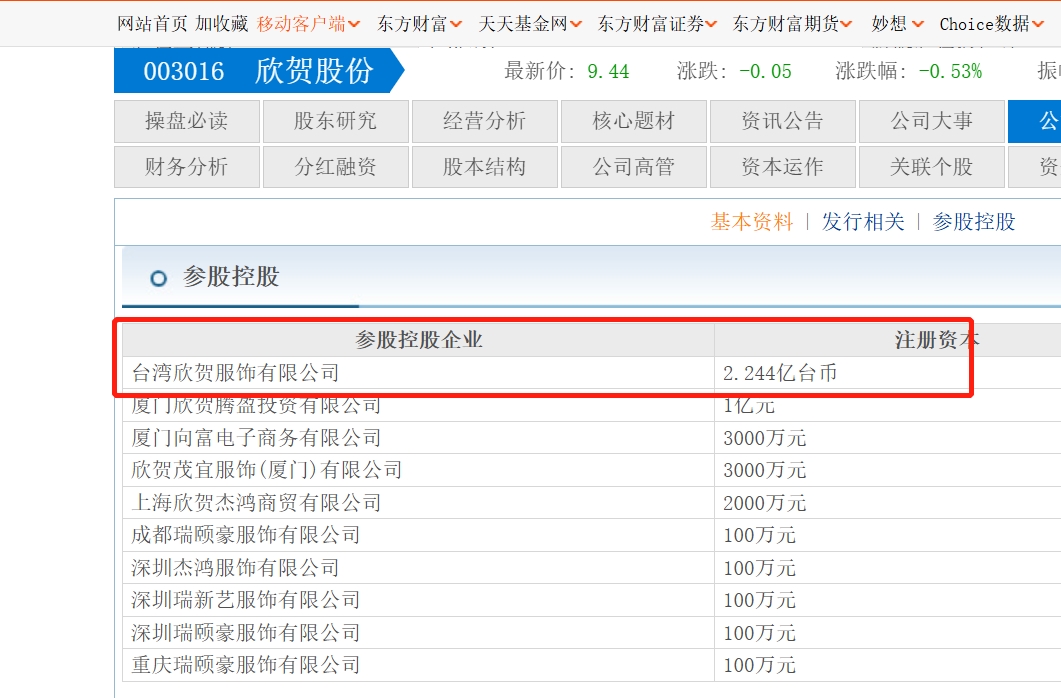The image size is (1061, 698).
Task: Select row 成都瑞颐豪服饰有限公司
Action: pyautogui.click(x=591, y=535)
